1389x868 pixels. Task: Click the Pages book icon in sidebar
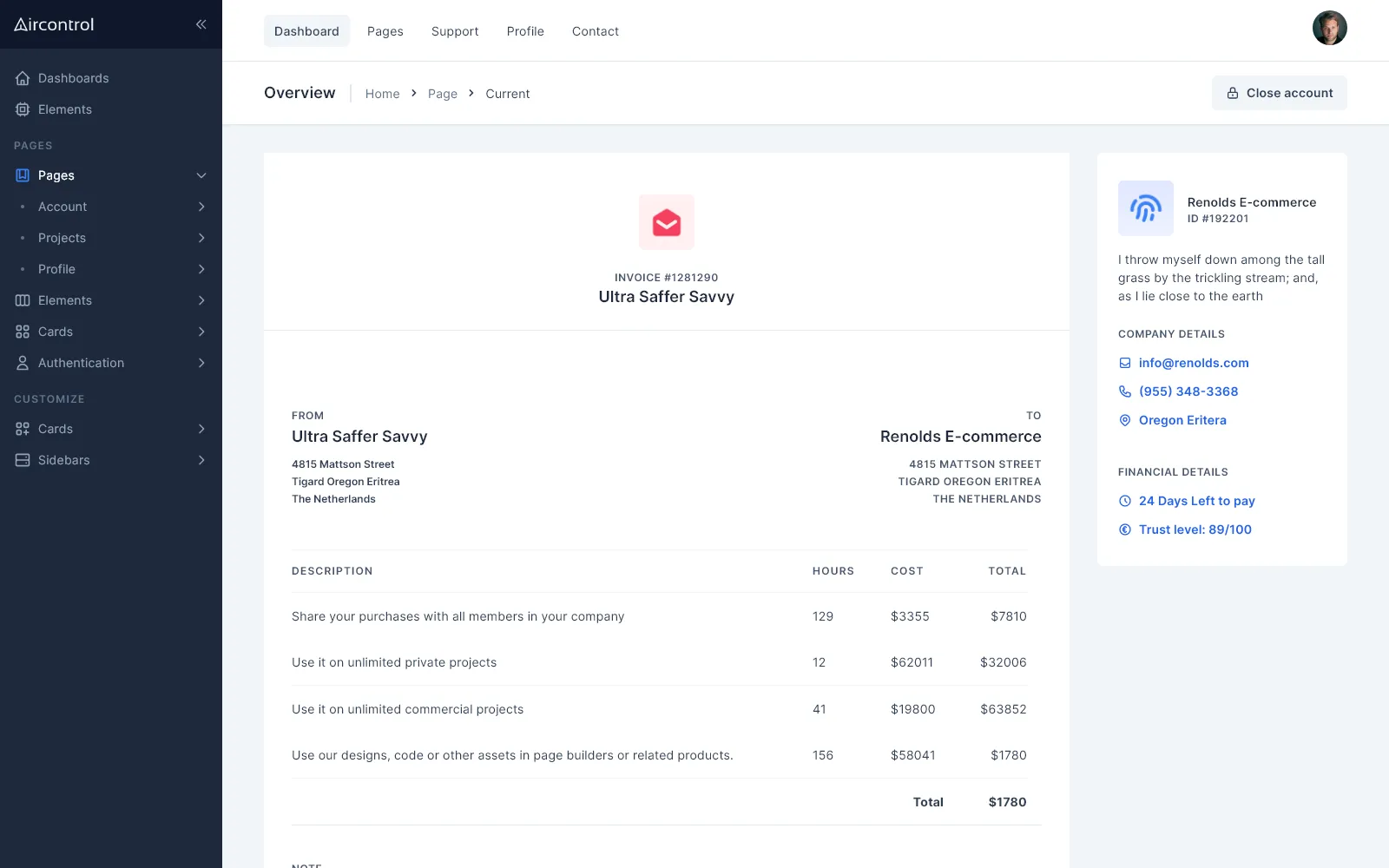[23, 175]
